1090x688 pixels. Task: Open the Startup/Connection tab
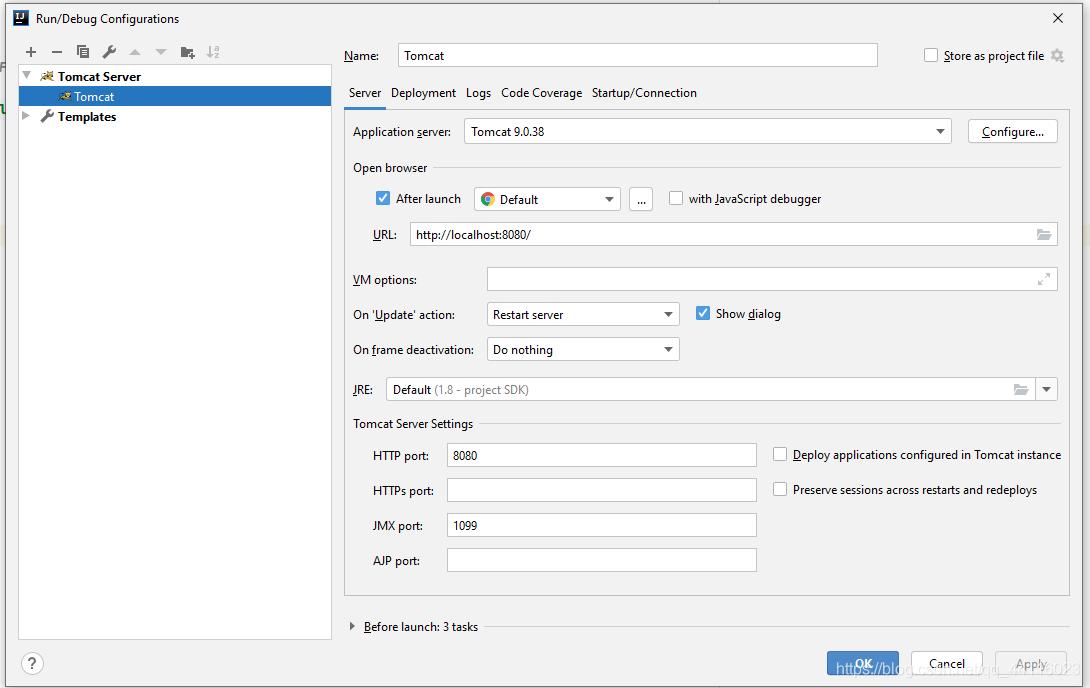coord(644,93)
